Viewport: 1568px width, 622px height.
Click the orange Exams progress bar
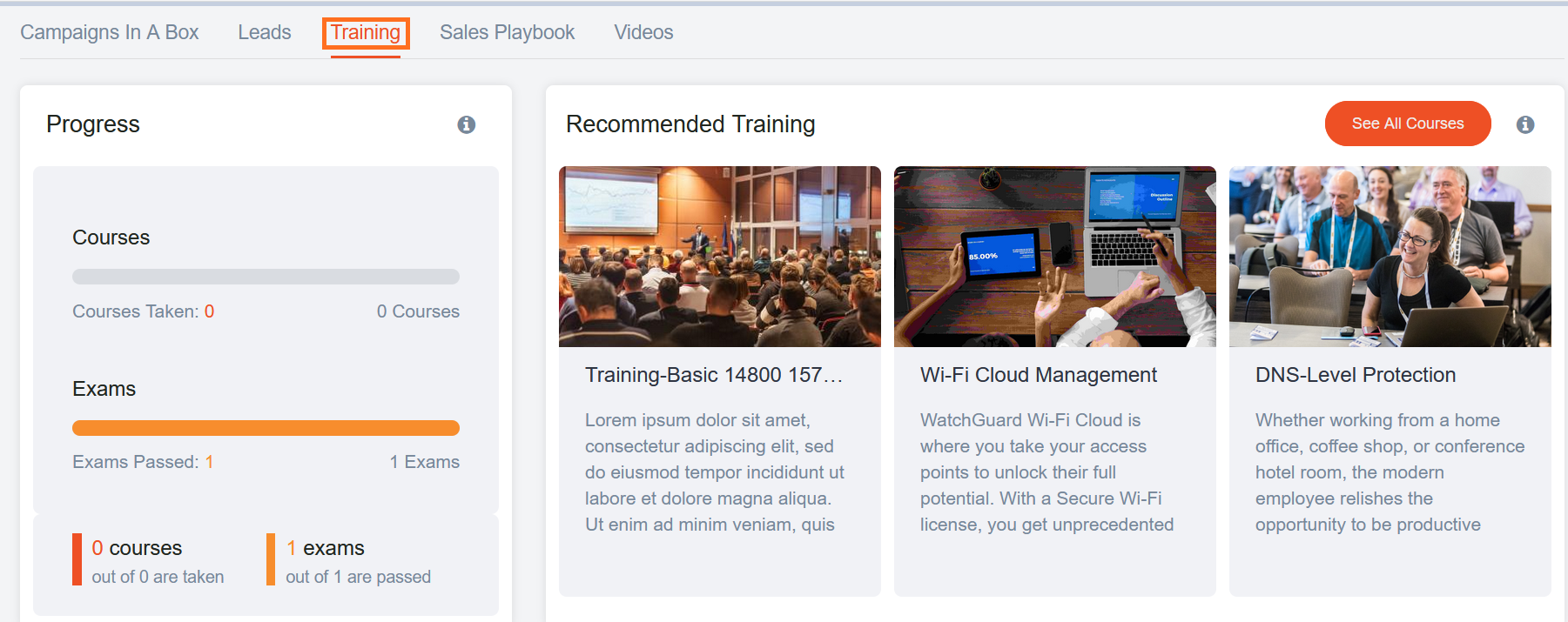[266, 428]
